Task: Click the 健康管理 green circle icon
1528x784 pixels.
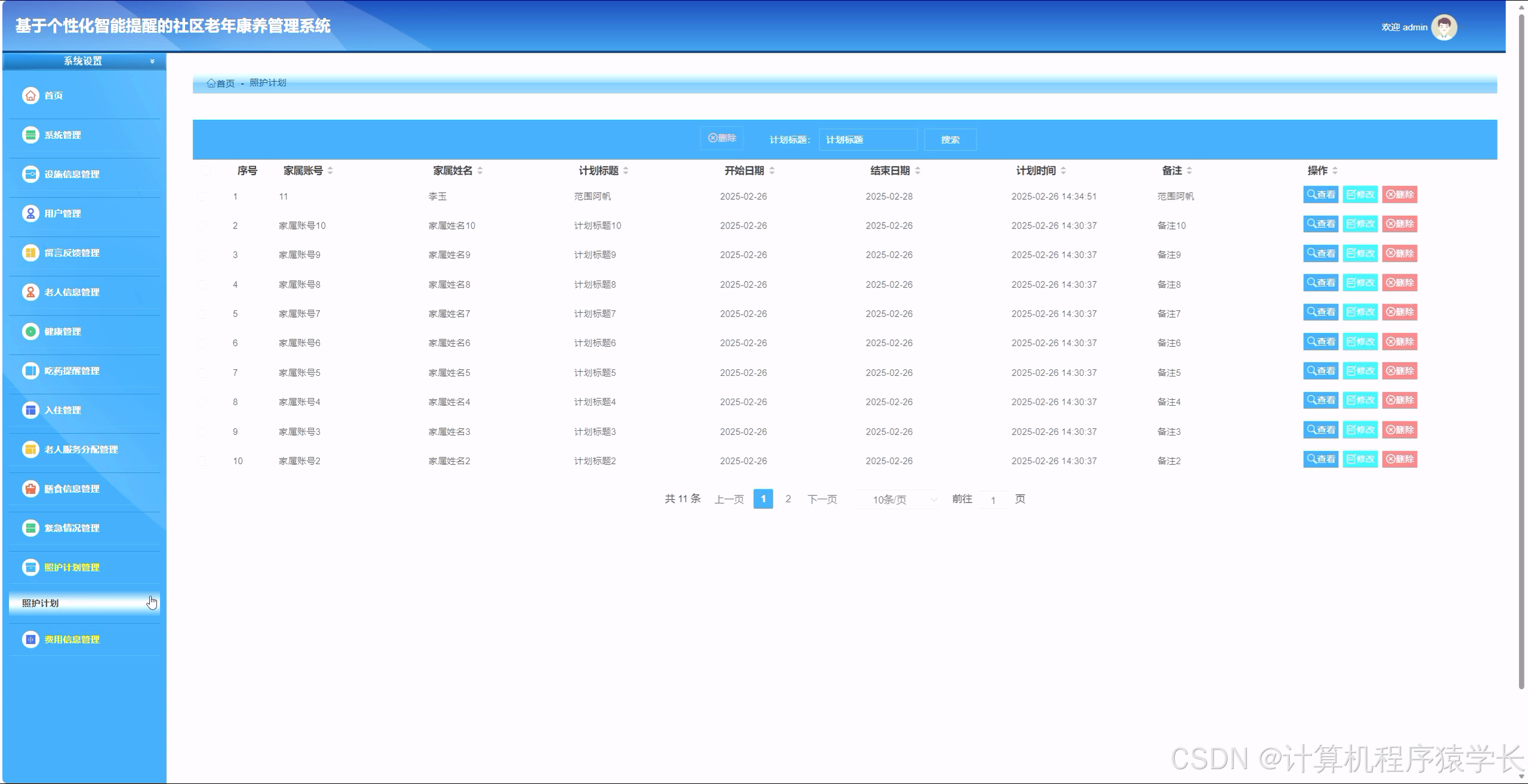Action: 30,332
